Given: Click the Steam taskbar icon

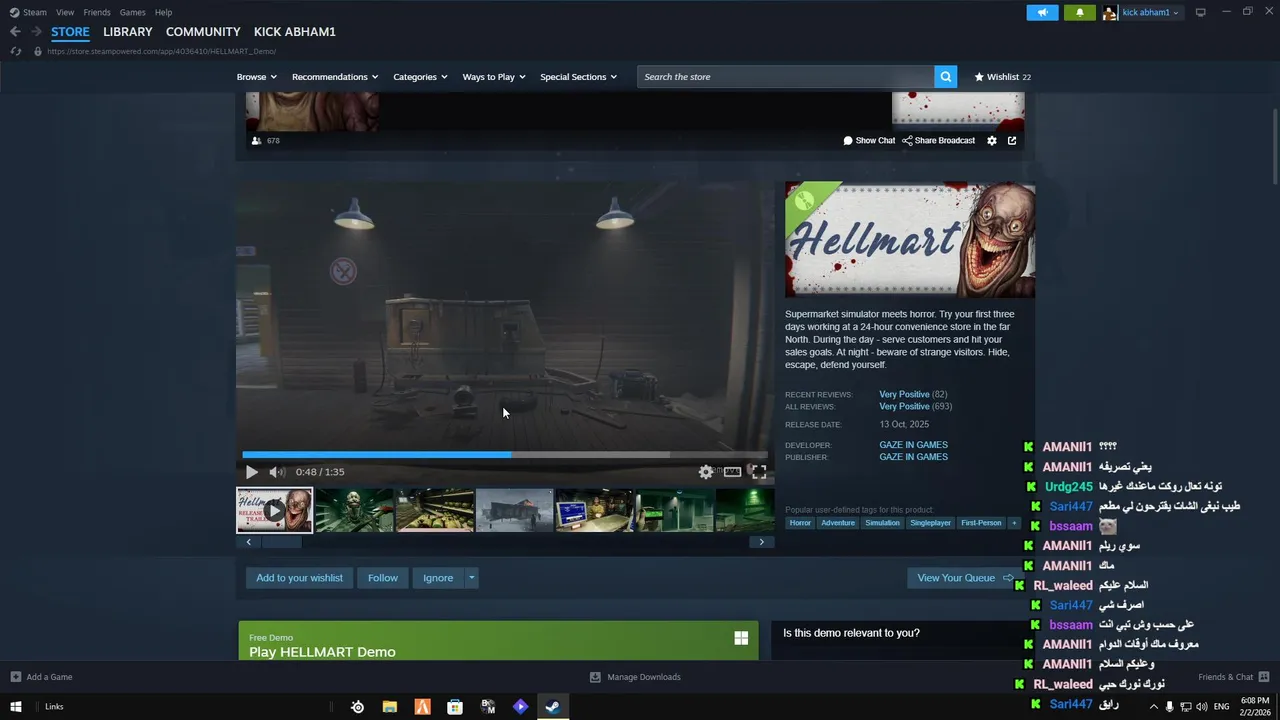Looking at the screenshot, I should (552, 707).
